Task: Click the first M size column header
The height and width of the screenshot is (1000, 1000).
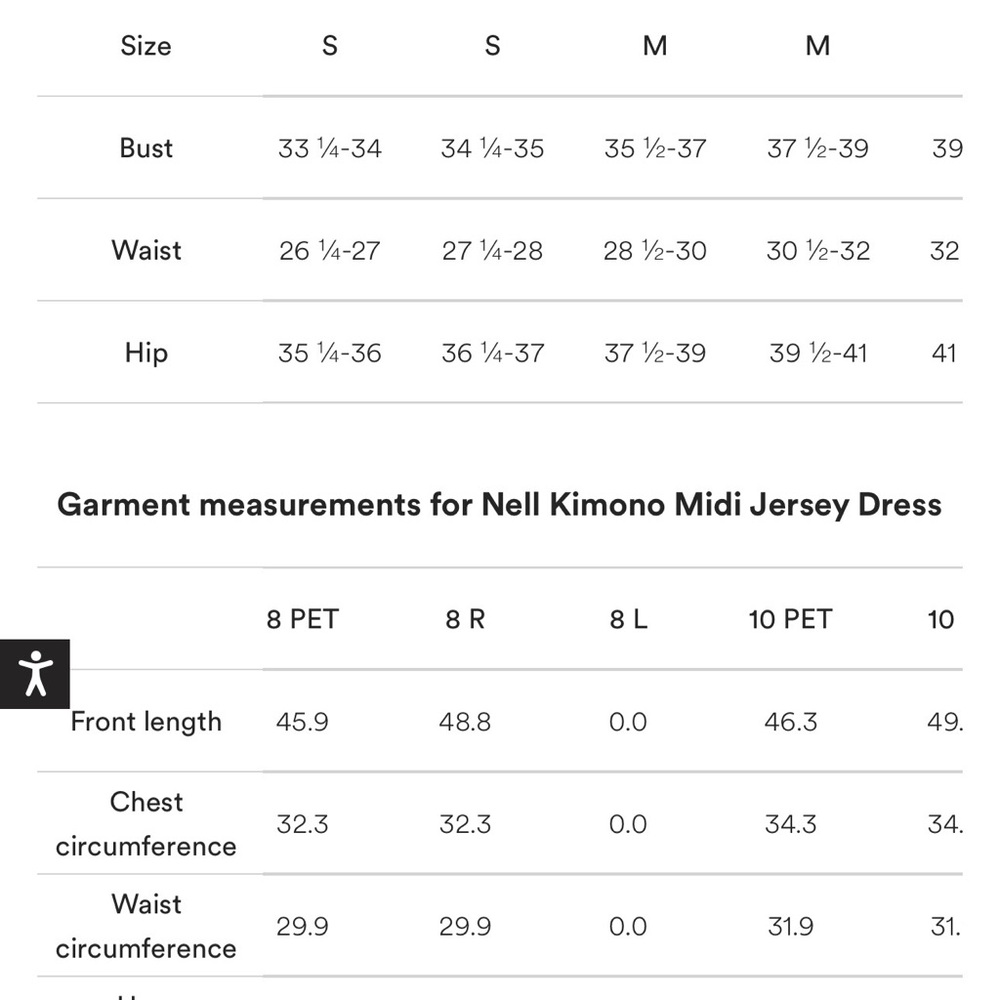Action: click(655, 46)
